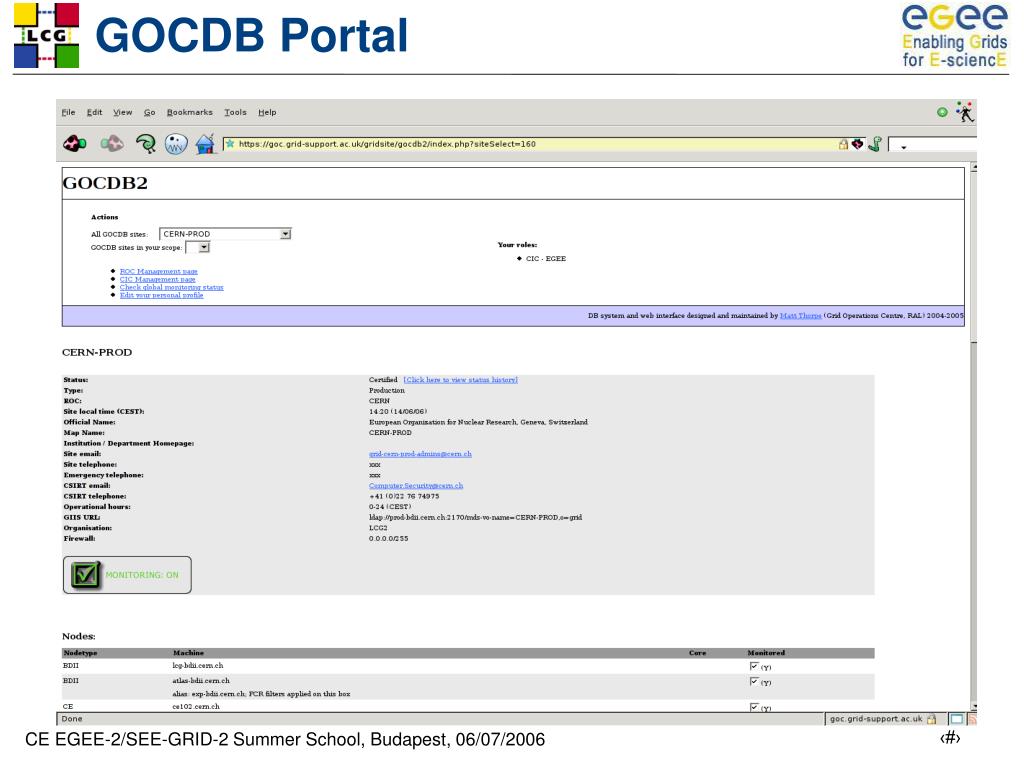The height and width of the screenshot is (768, 1024).
Task: Open the File menu
Action: coord(69,112)
